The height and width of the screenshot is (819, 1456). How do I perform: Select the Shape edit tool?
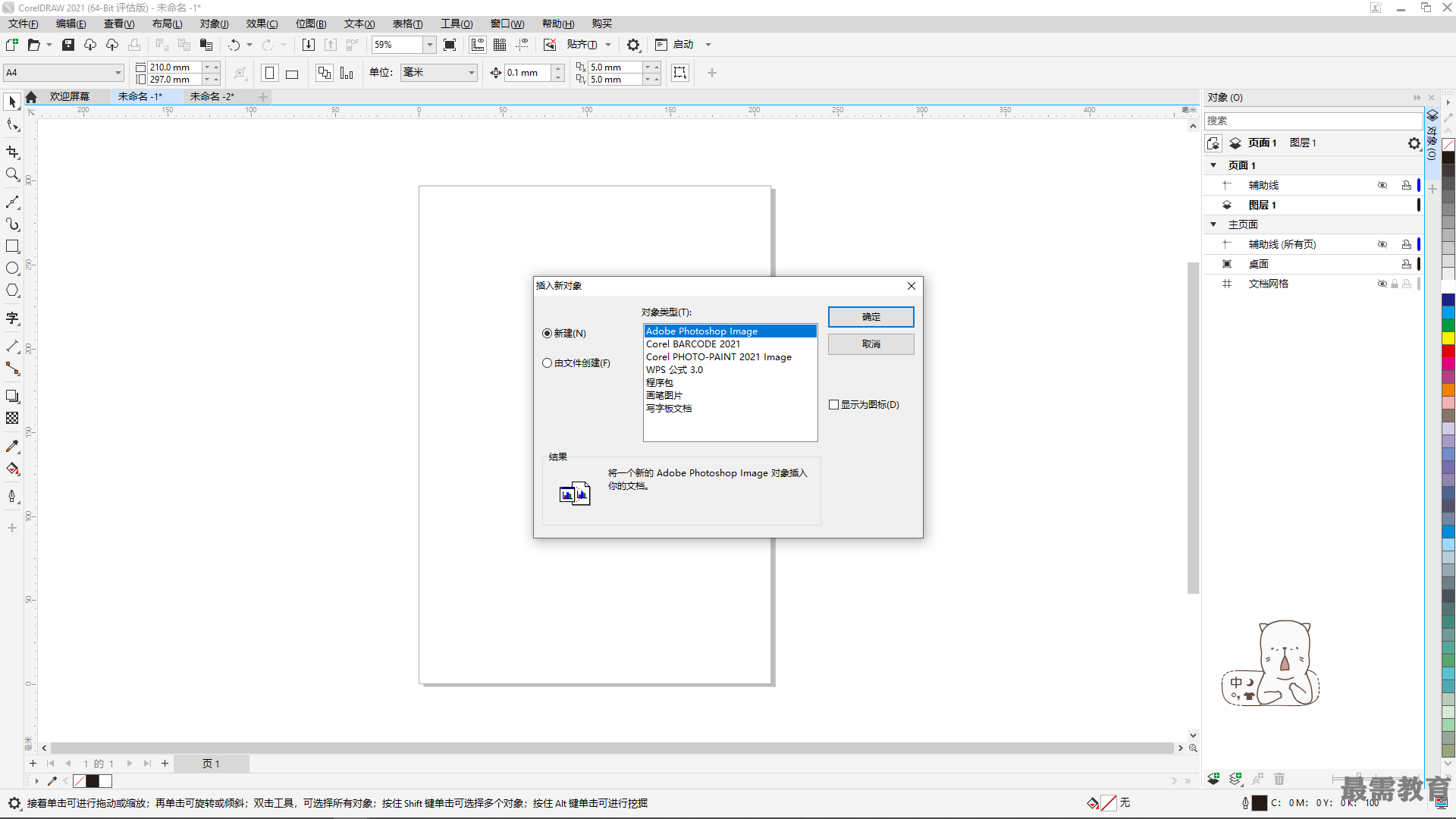point(12,125)
